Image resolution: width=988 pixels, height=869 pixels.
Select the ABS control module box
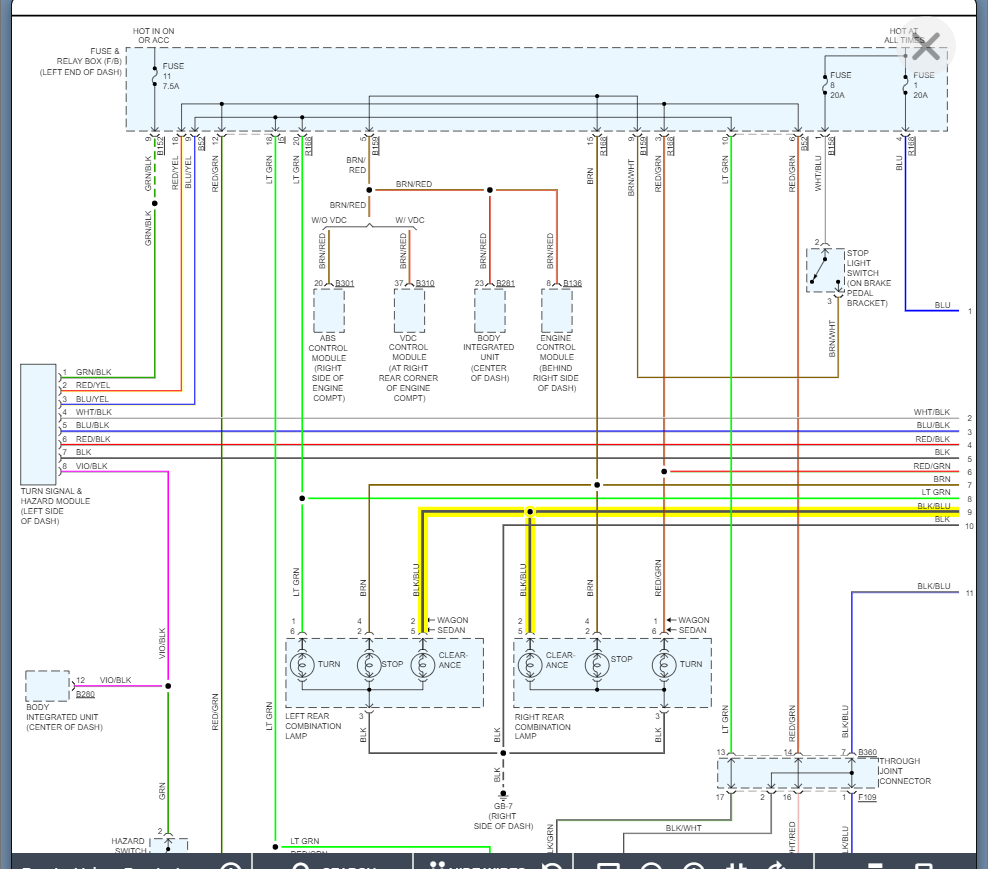click(x=328, y=311)
